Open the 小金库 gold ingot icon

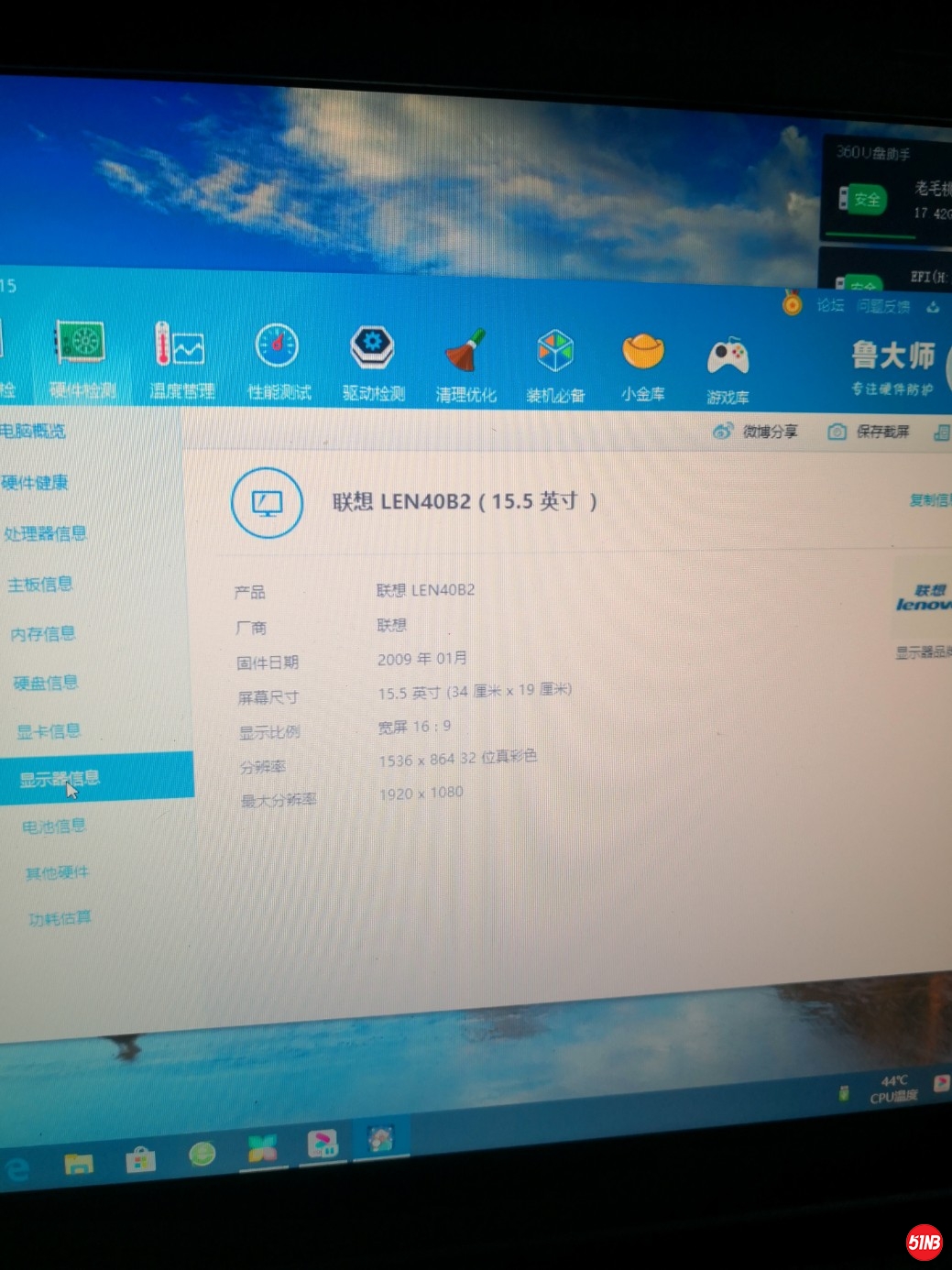point(642,368)
